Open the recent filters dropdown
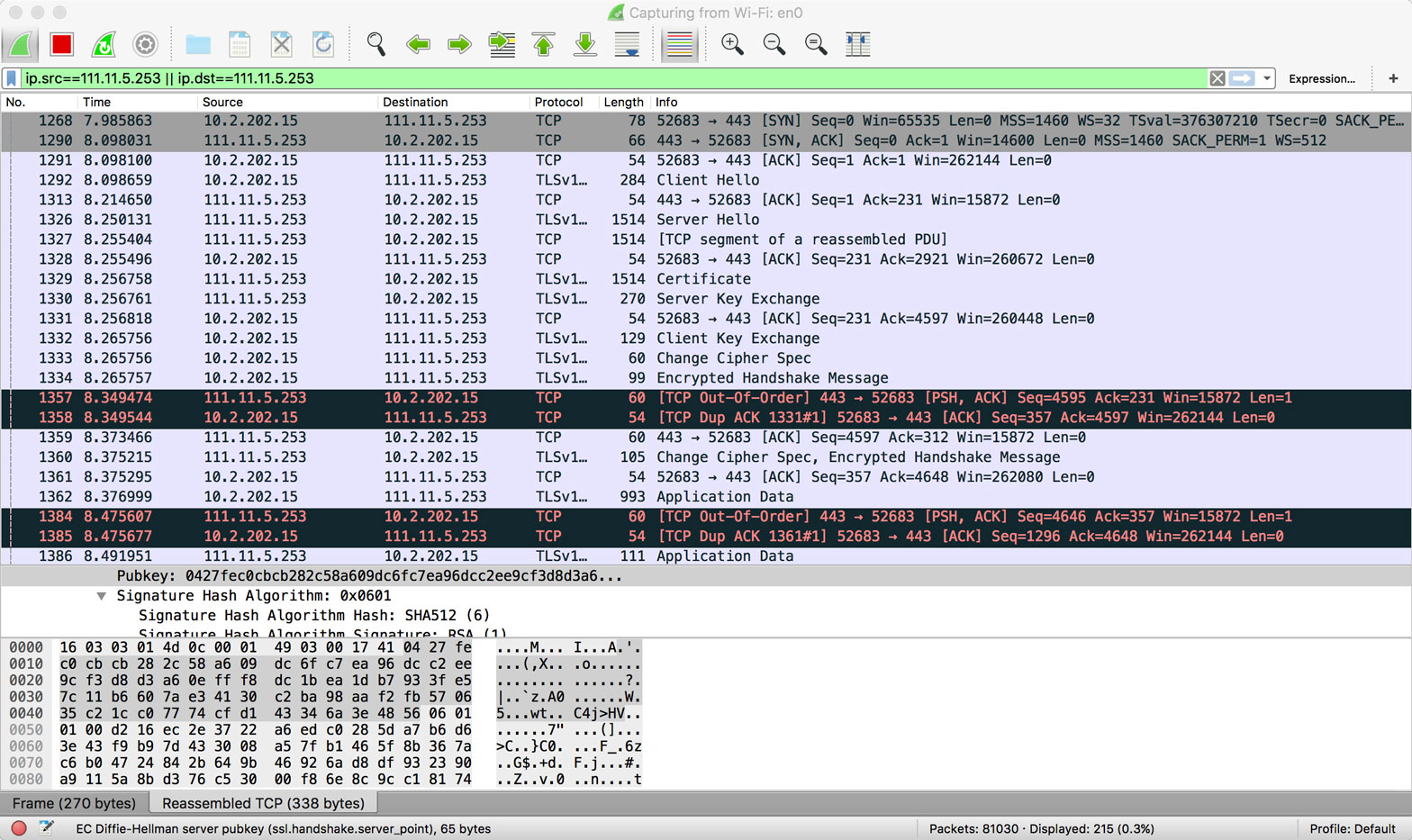The width and height of the screenshot is (1412, 840). click(x=1267, y=78)
